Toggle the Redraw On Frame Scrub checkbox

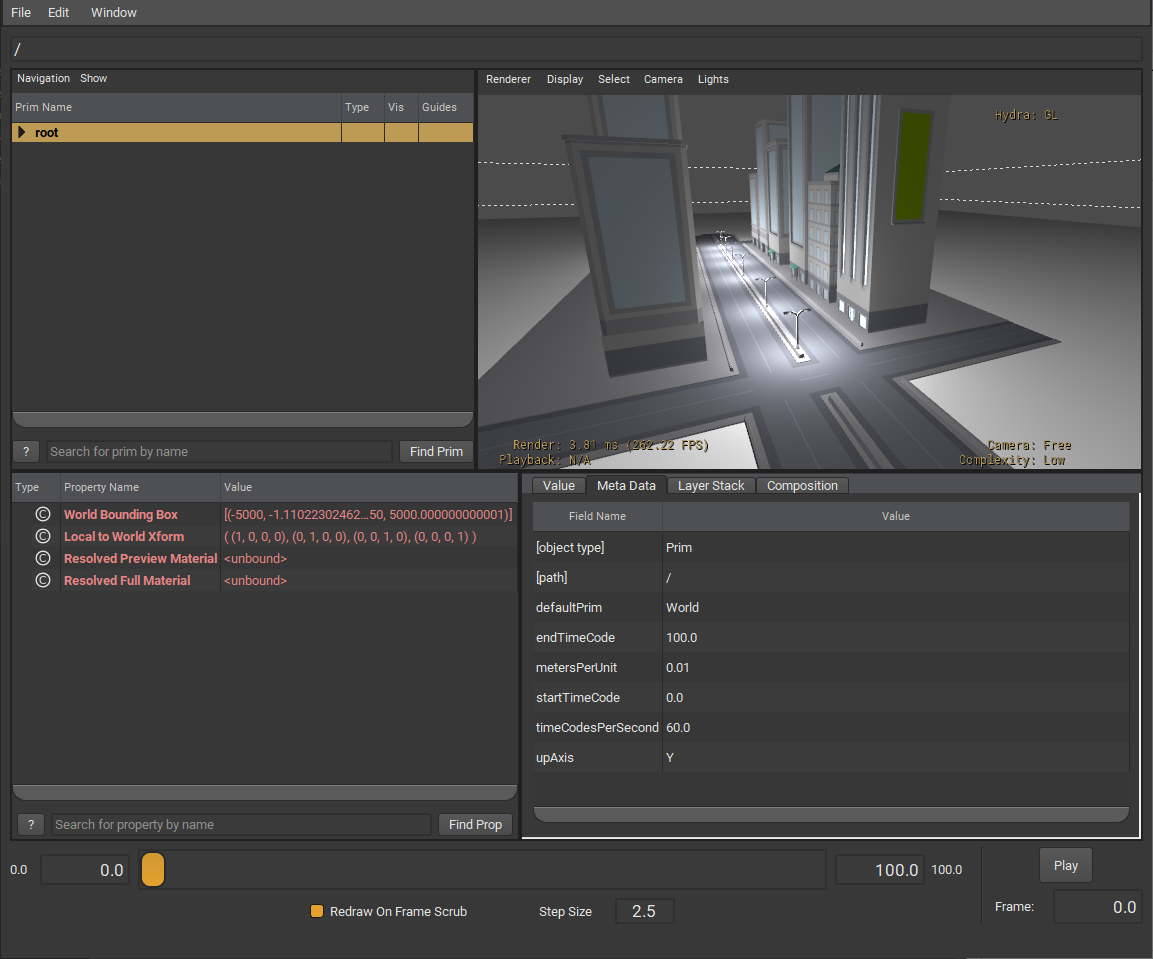tap(317, 911)
